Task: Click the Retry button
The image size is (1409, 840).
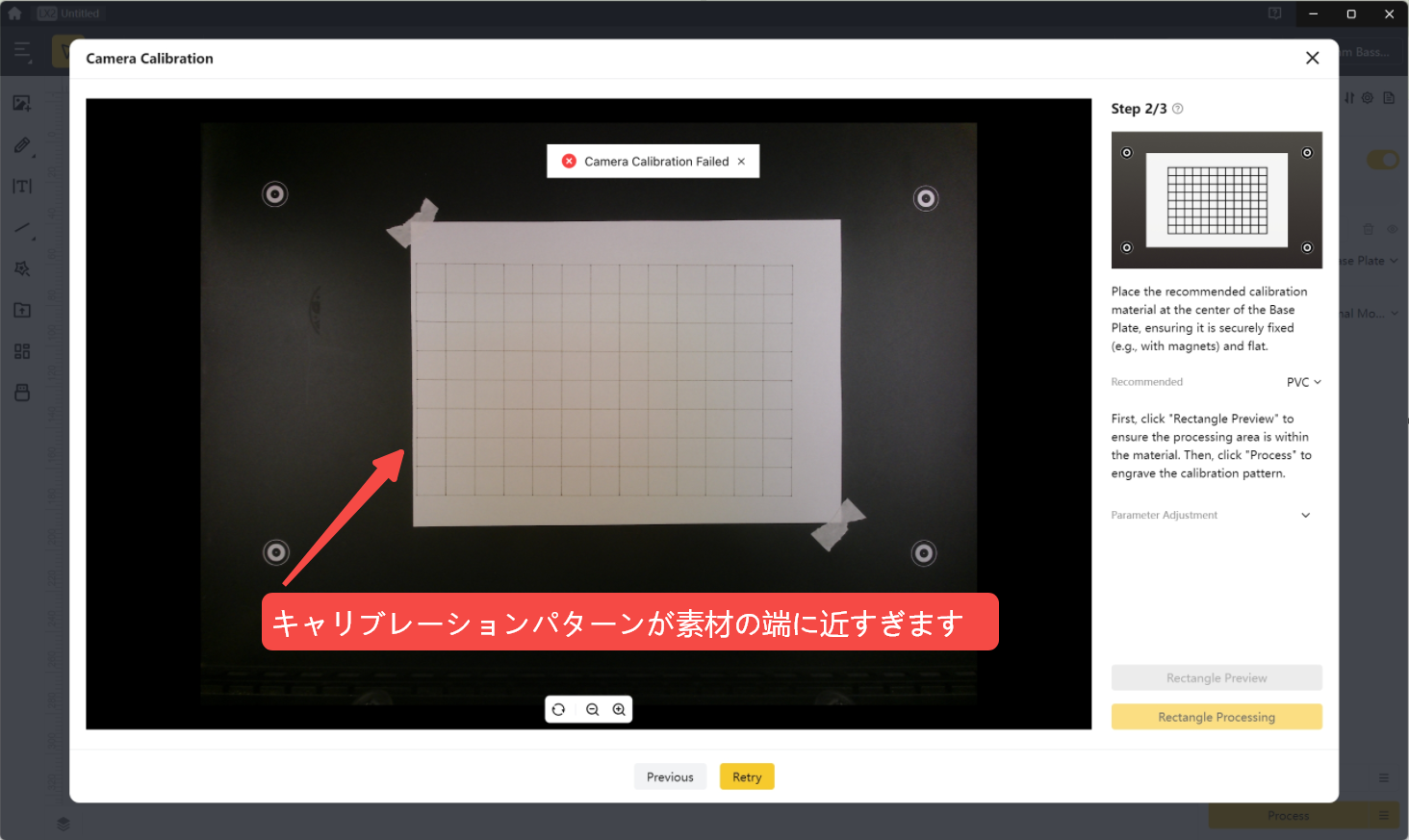Action: [x=747, y=776]
